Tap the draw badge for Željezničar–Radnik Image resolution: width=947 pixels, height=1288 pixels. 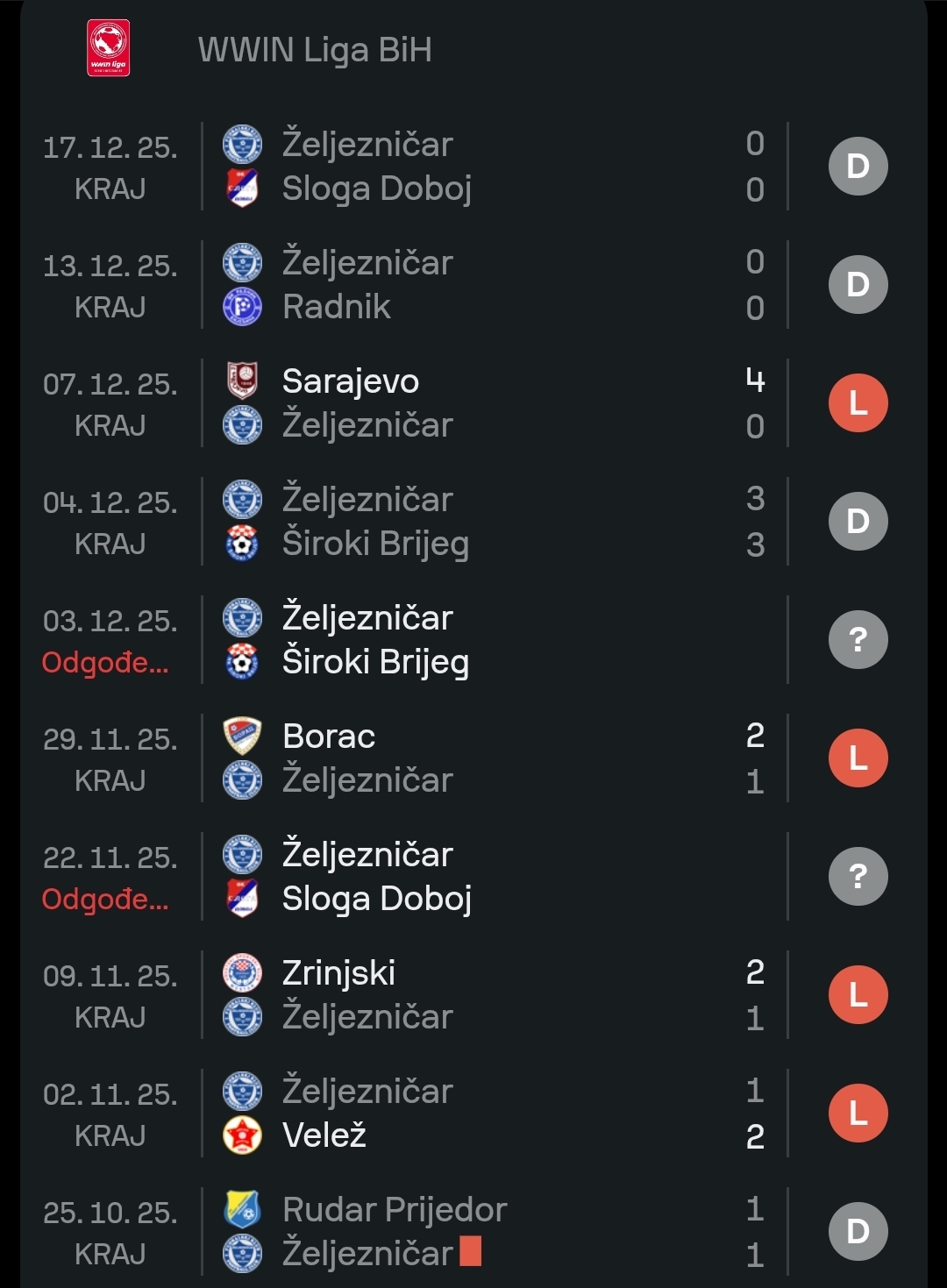[858, 285]
